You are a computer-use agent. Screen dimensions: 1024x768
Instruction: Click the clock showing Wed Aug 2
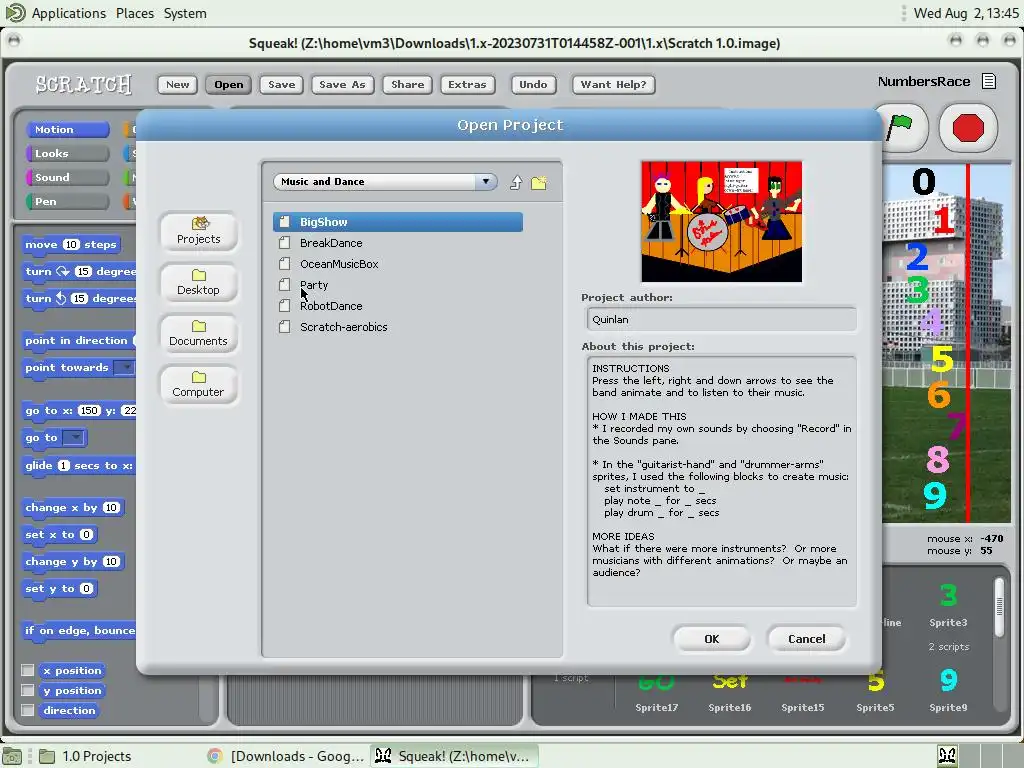(965, 13)
